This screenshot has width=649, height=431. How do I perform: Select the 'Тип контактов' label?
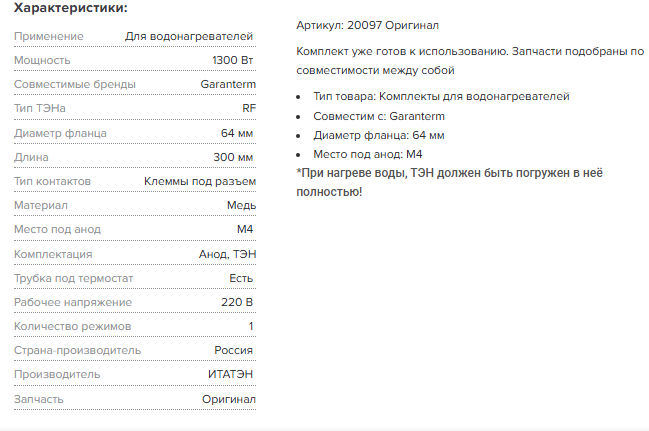click(53, 181)
